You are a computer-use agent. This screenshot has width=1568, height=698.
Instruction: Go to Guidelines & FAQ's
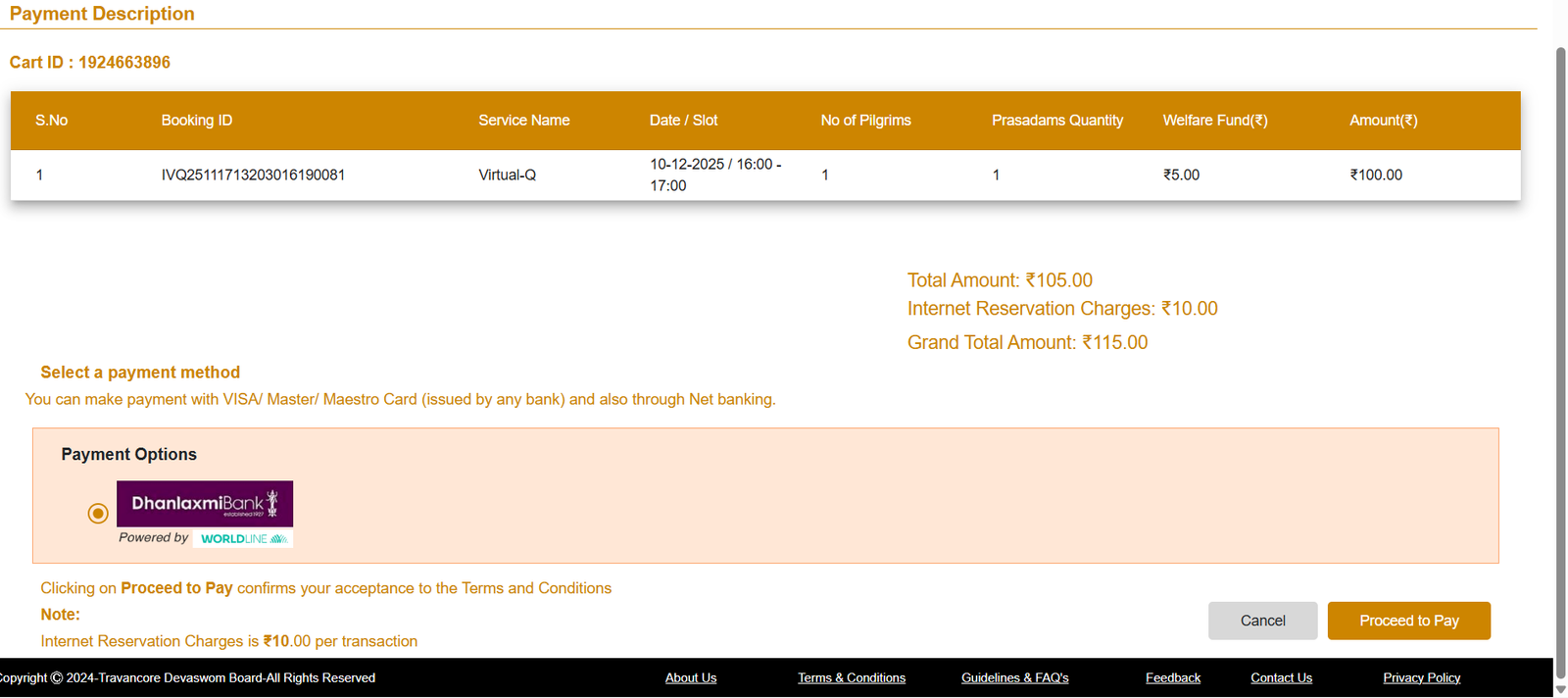1014,678
